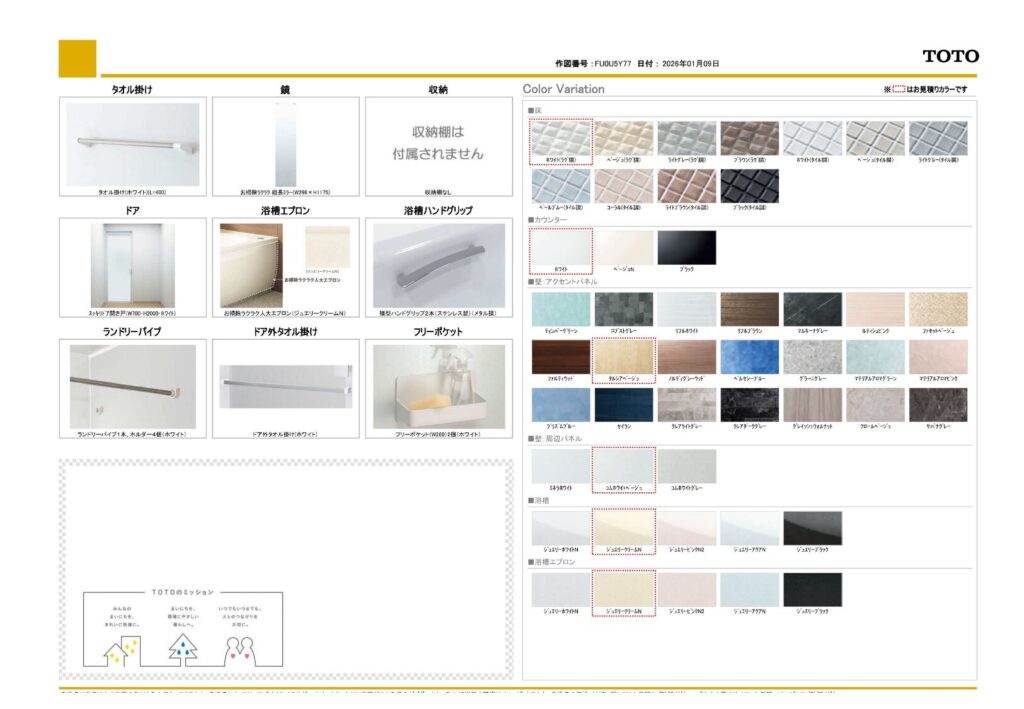Pick the blue ベルセシーブルー accent panel swatch
Image resolution: width=1024 pixels, height=709 pixels.
click(x=749, y=357)
